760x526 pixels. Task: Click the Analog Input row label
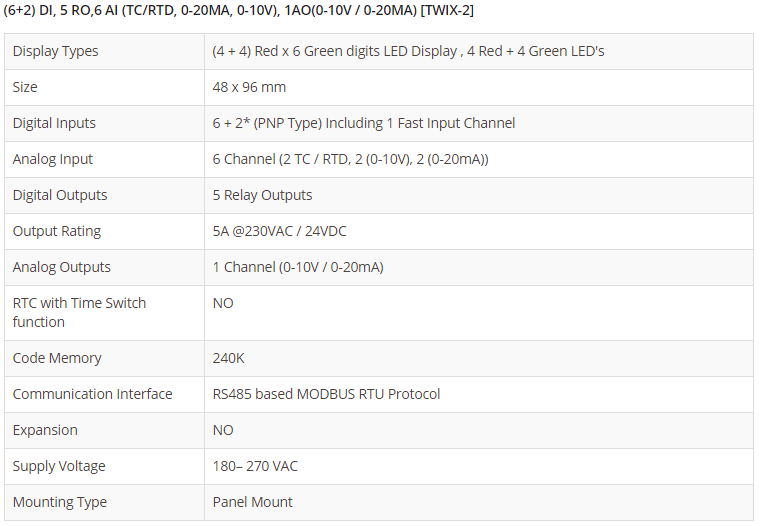pos(53,159)
